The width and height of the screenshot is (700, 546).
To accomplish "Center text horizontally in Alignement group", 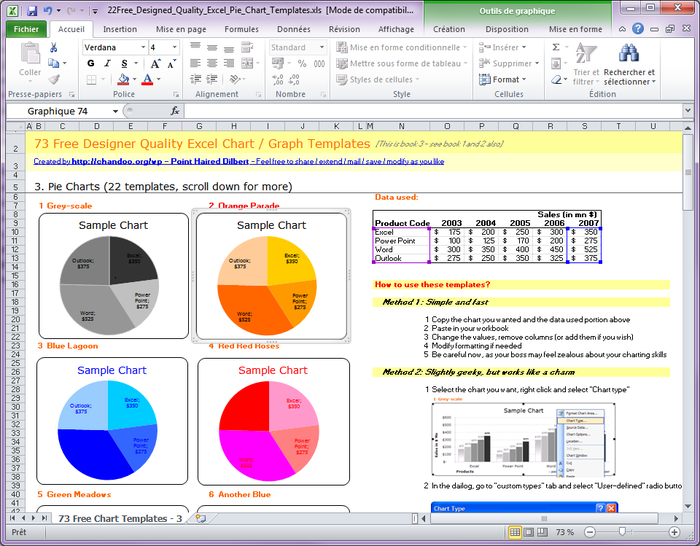I will tap(212, 63).
